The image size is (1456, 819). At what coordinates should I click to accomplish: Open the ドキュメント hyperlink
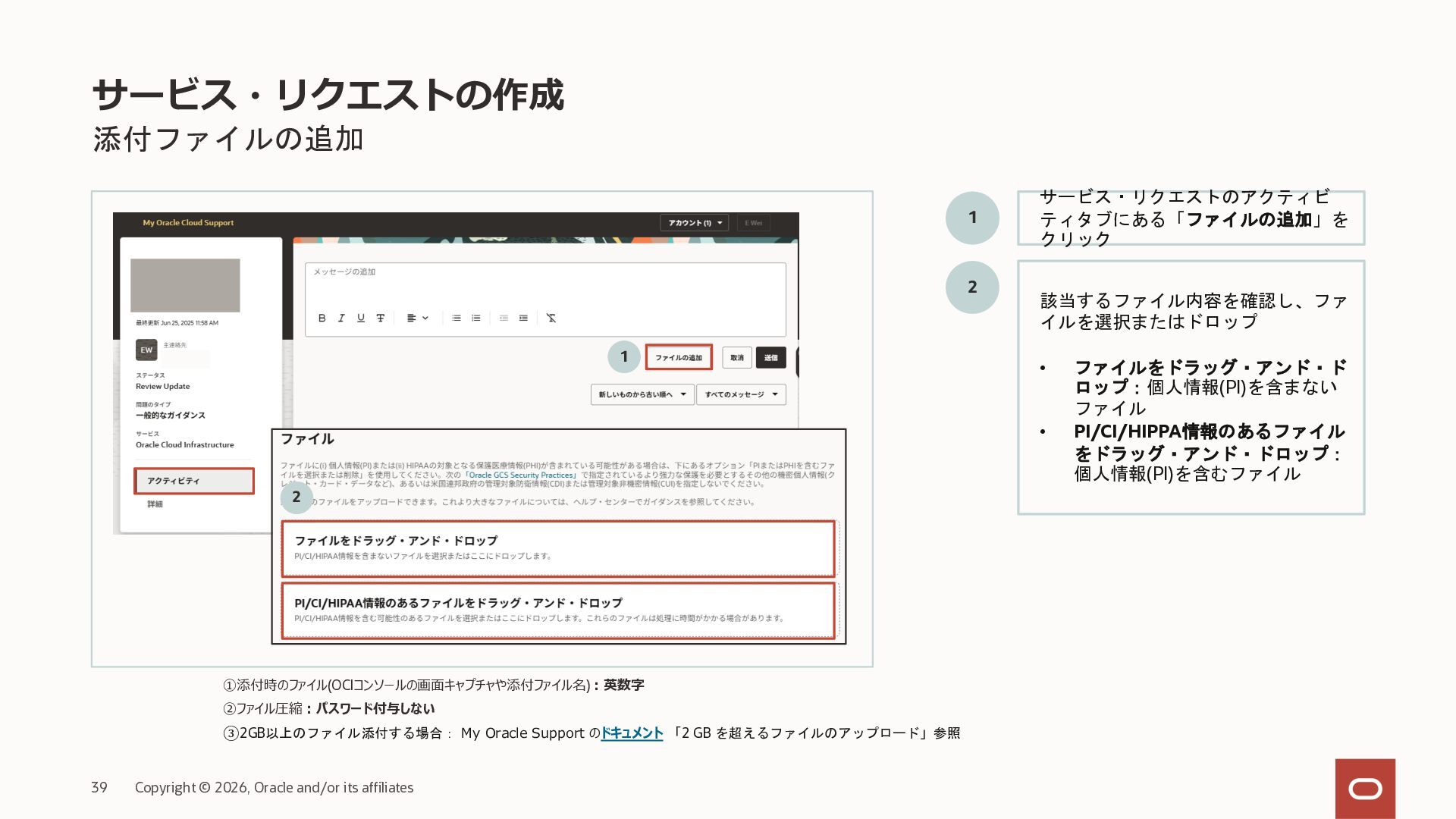[x=632, y=733]
